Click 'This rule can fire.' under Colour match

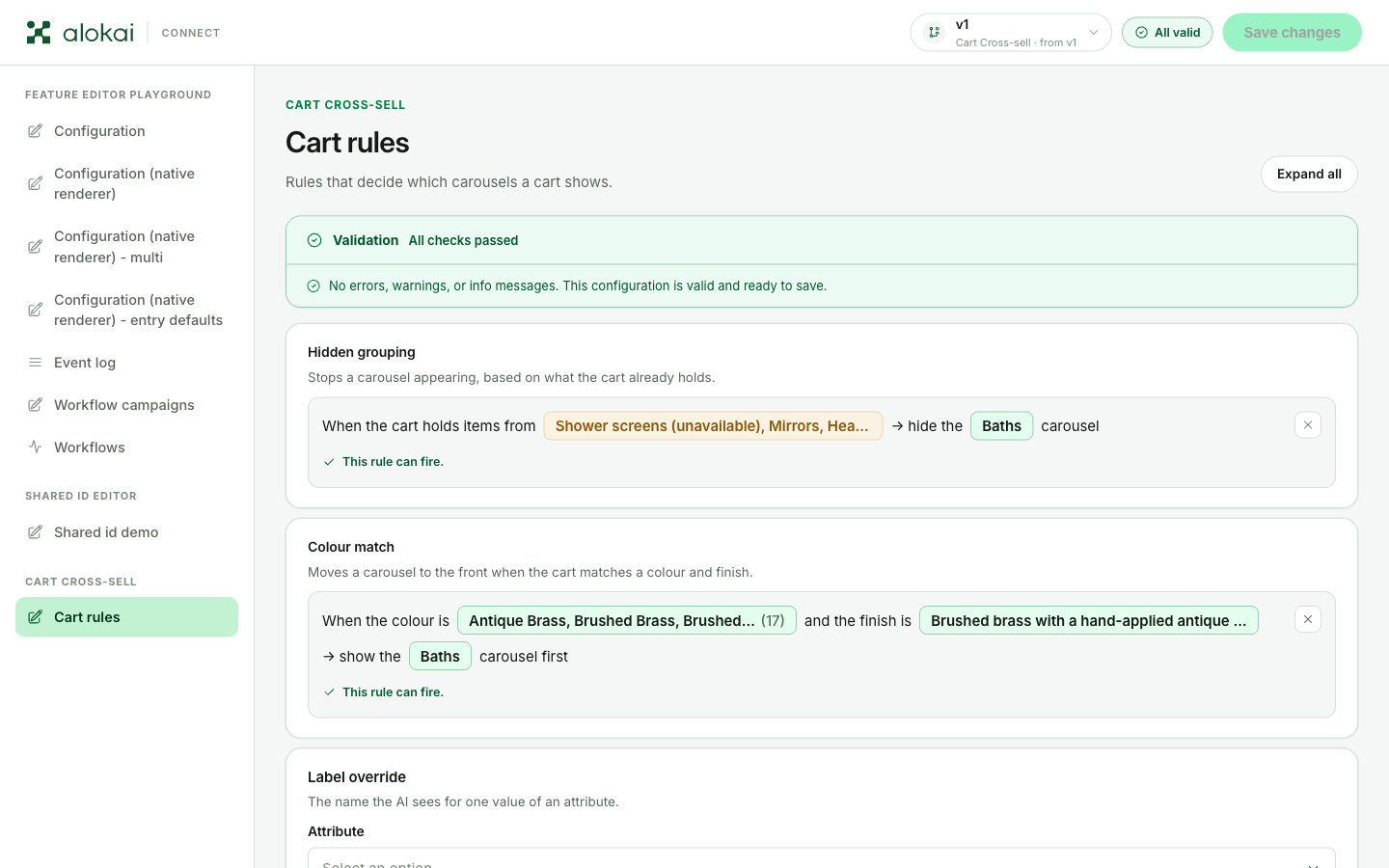pos(393,692)
